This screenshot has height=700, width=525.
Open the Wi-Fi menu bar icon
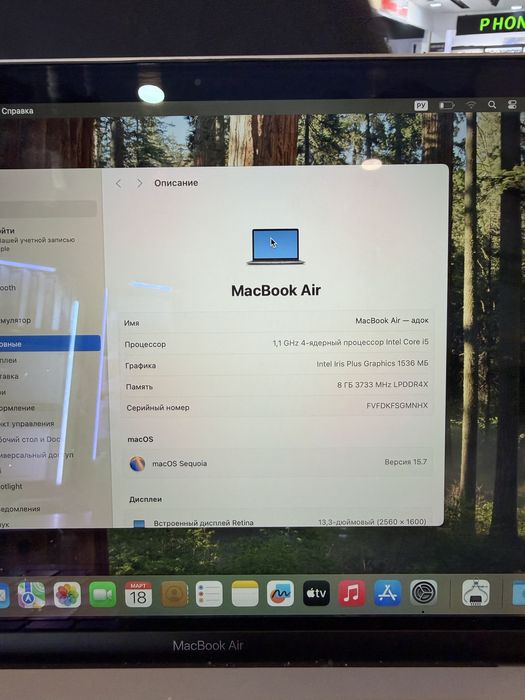coord(471,105)
